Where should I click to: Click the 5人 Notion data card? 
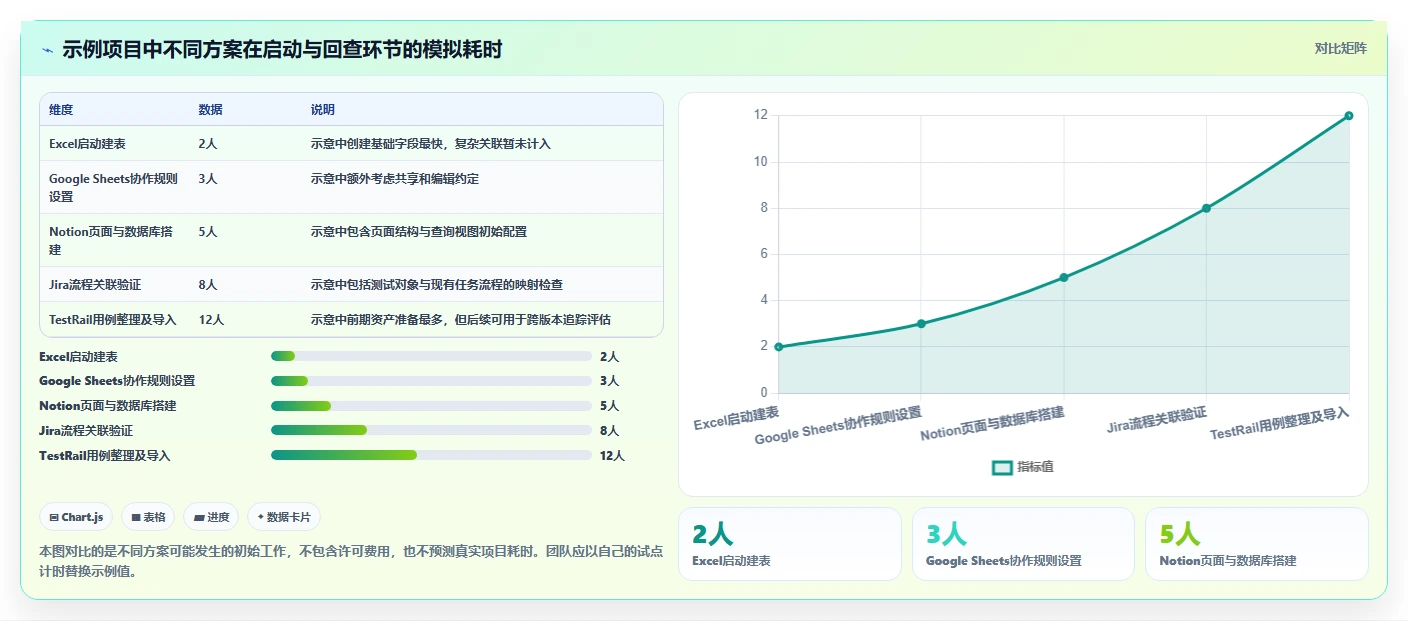(x=1257, y=544)
